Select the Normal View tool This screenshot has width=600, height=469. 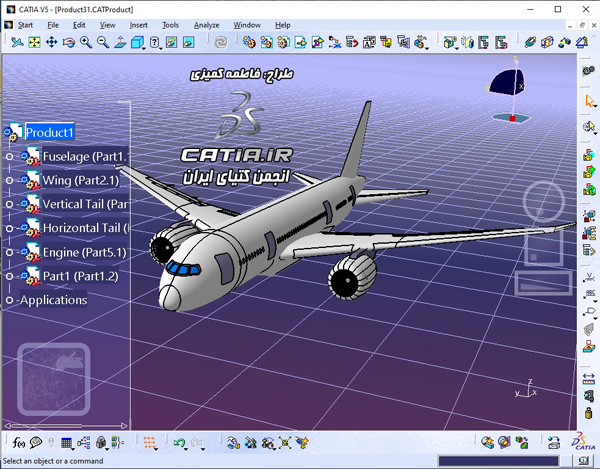coord(120,42)
